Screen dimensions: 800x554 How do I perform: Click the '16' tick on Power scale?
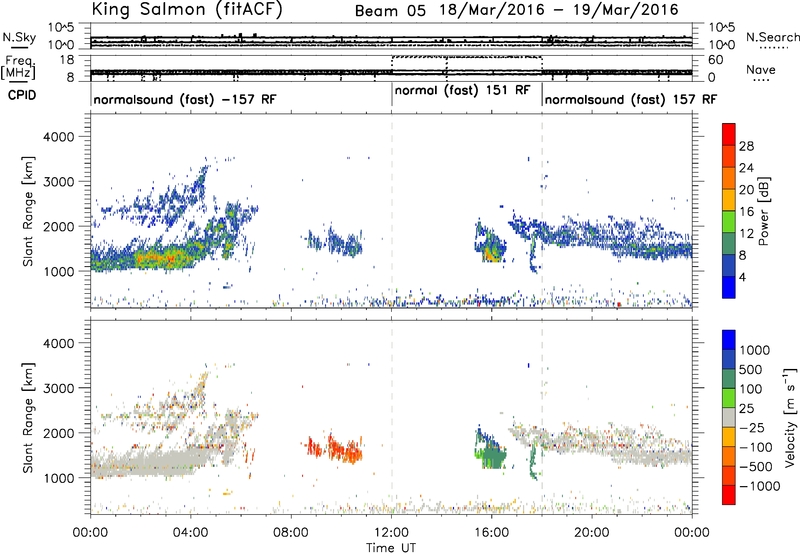coord(745,212)
